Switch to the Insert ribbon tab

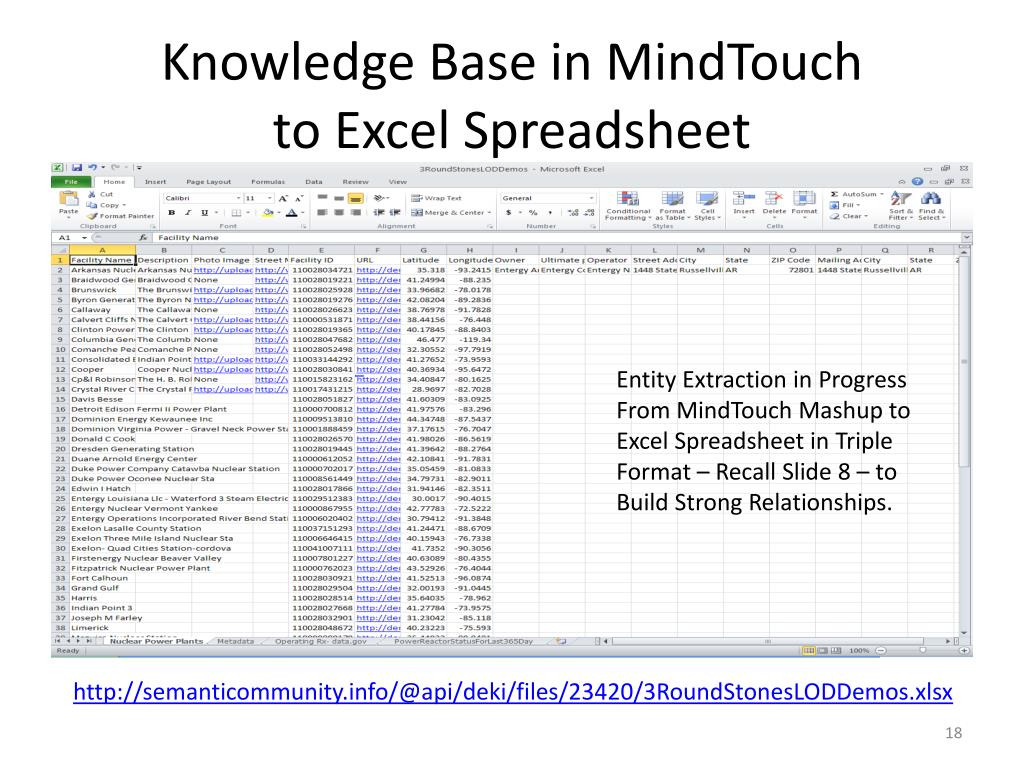coord(155,182)
